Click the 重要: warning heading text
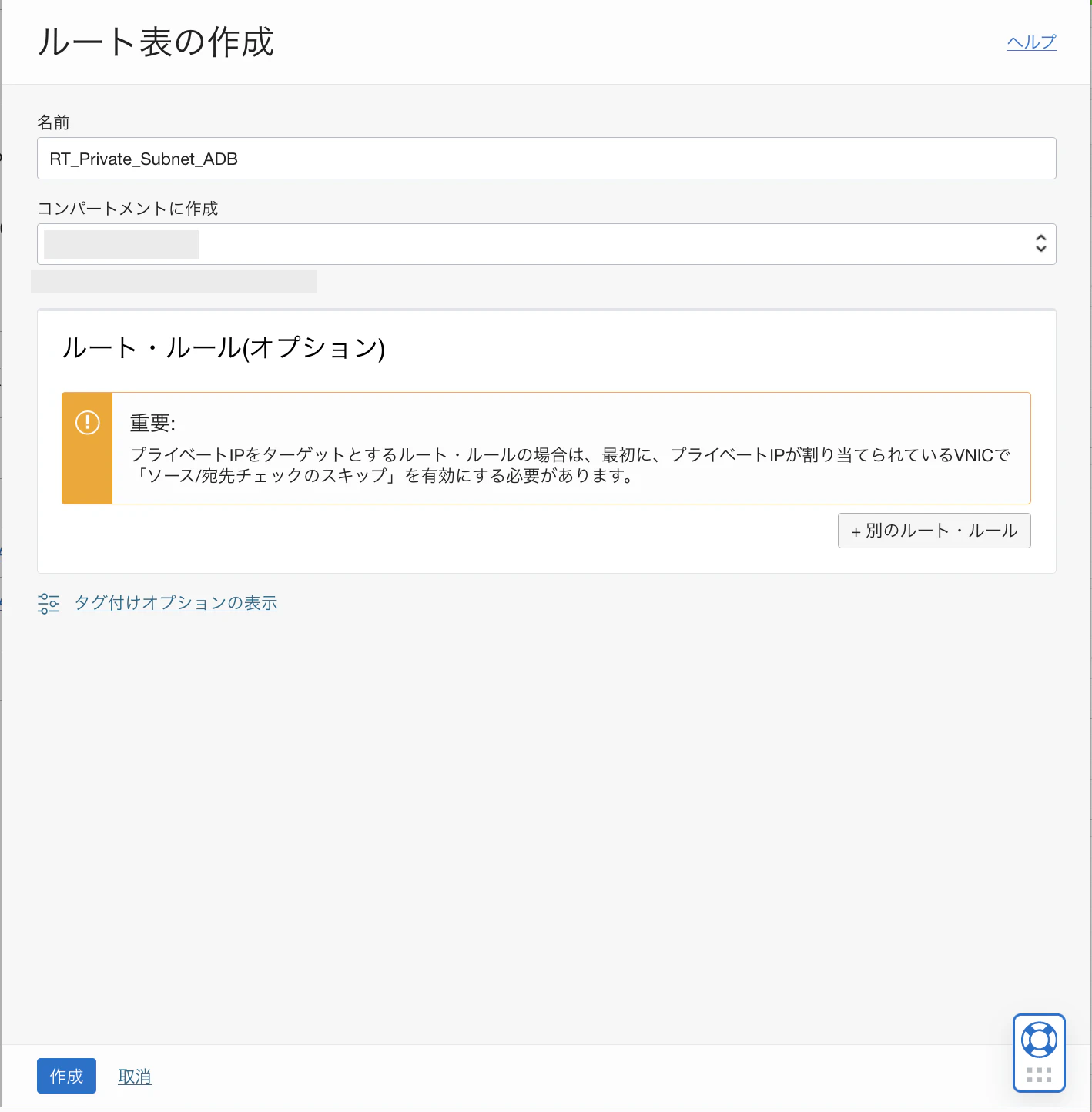 pyautogui.click(x=152, y=423)
